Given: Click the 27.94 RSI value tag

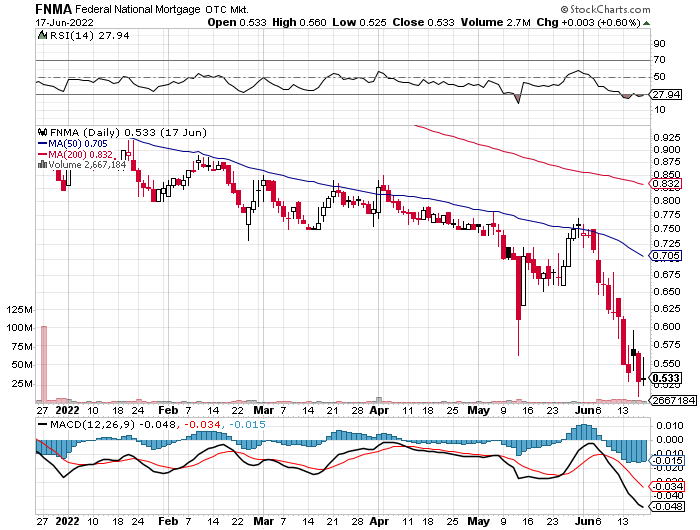Looking at the screenshot, I should (665, 95).
